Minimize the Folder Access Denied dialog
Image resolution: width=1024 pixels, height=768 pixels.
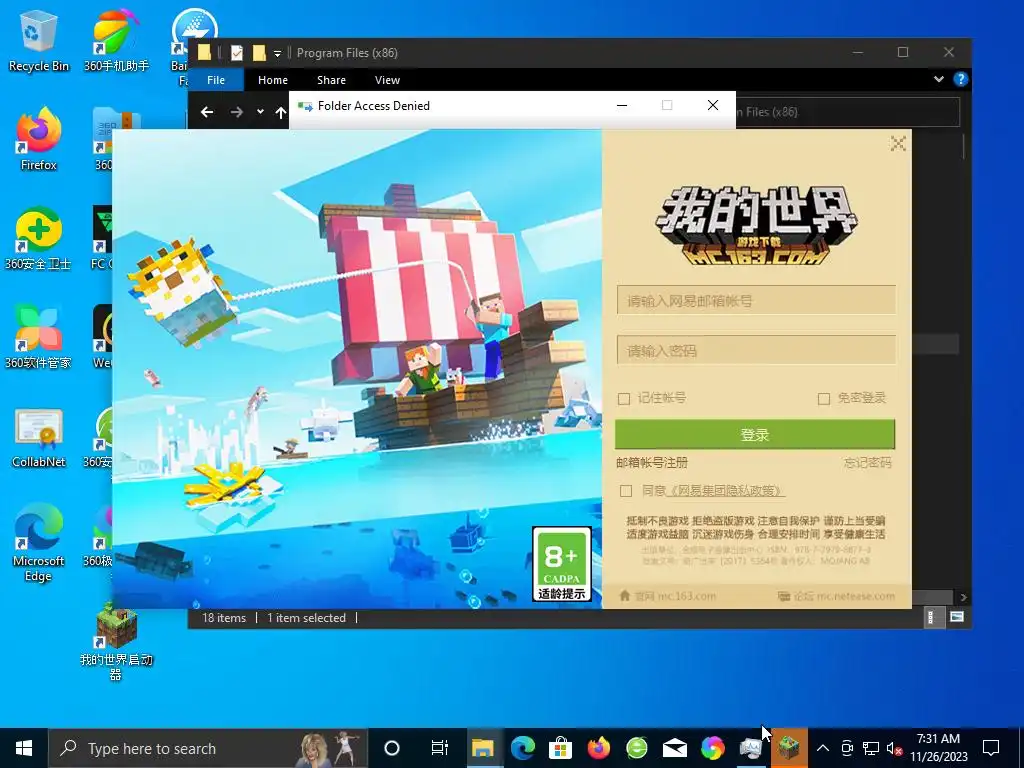622,105
